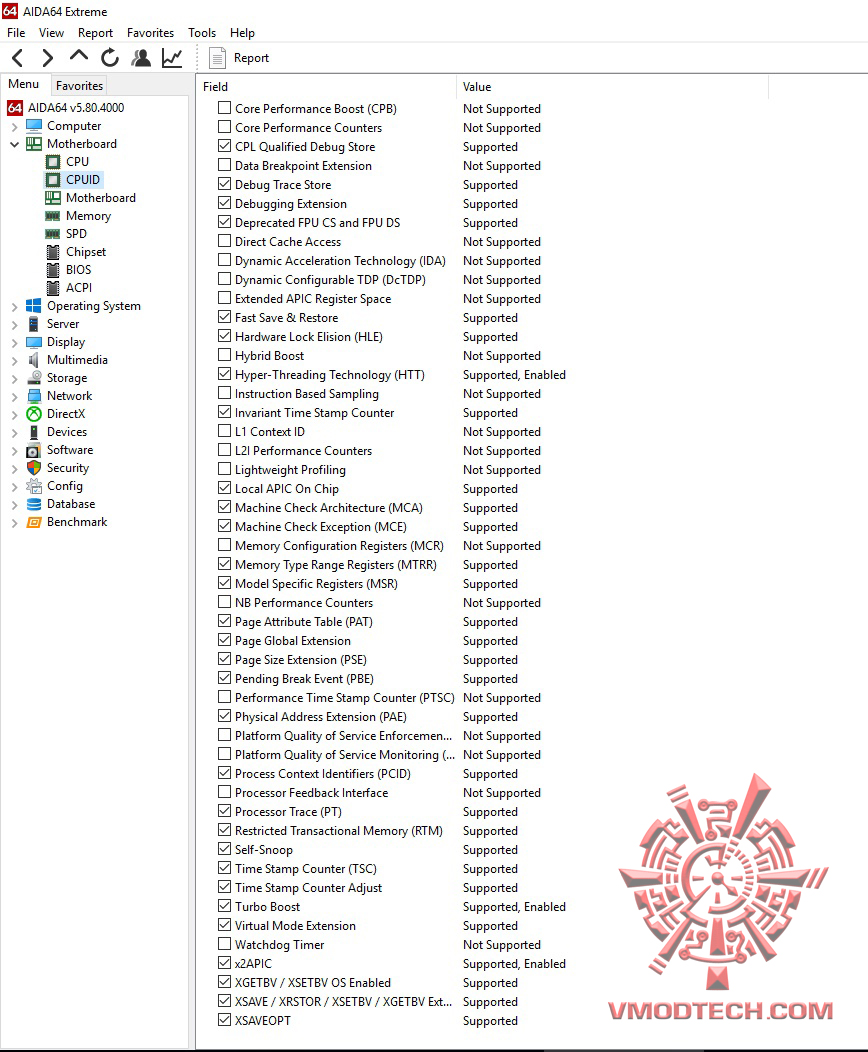Select the BIOS chip icon
The image size is (868, 1052).
53,270
